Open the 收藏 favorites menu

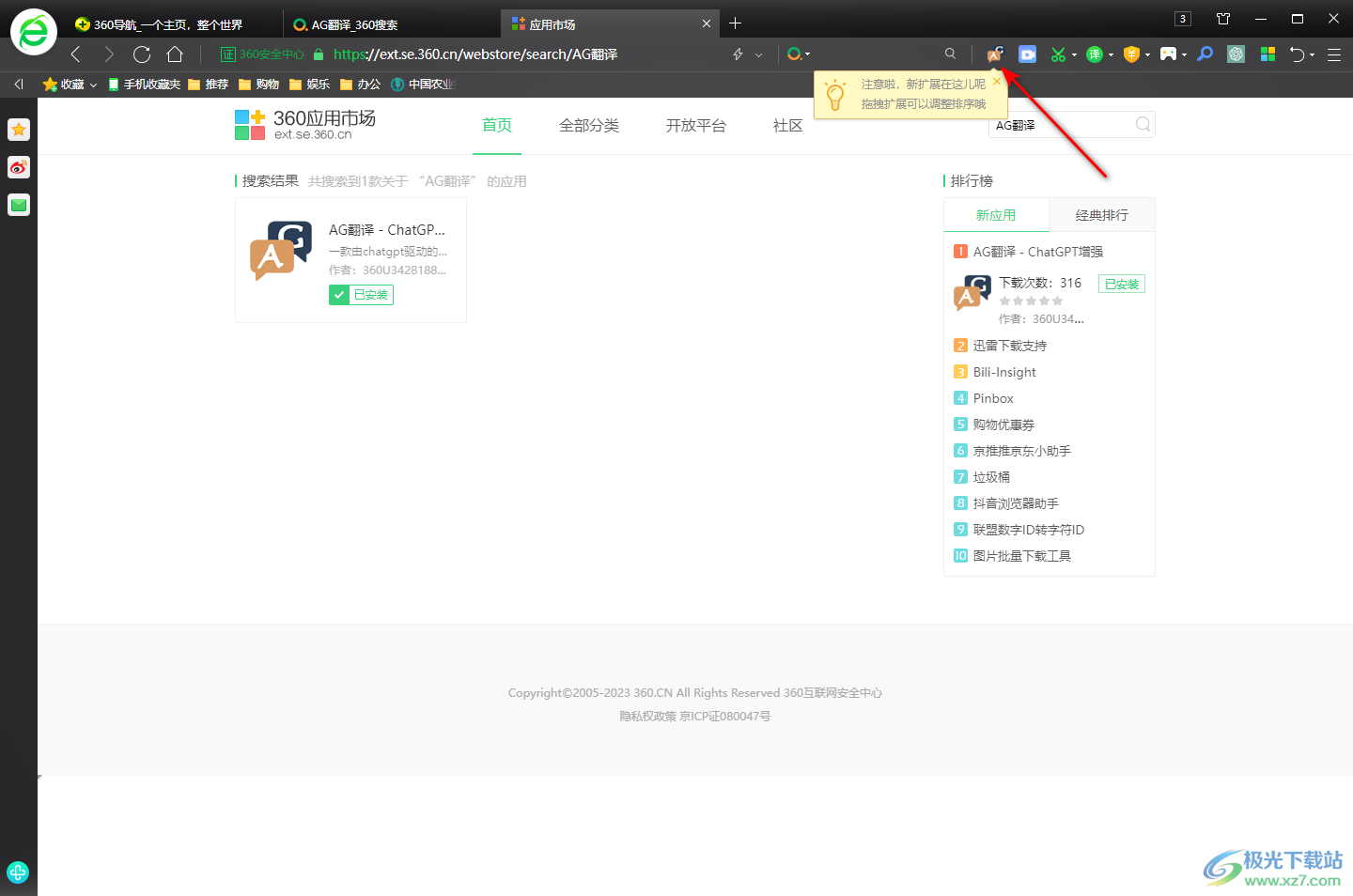coord(70,85)
